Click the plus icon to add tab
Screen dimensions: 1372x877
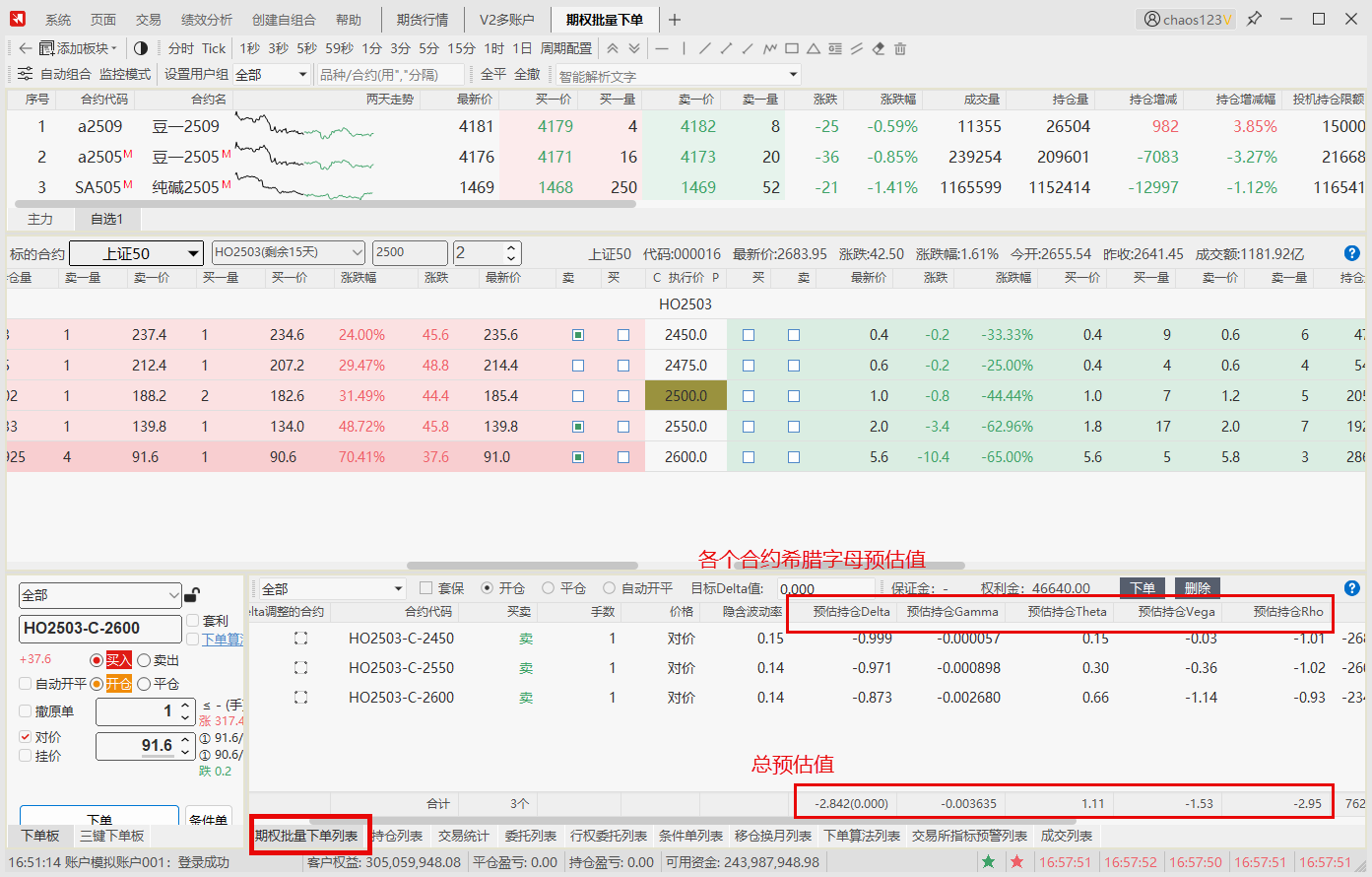[x=675, y=20]
